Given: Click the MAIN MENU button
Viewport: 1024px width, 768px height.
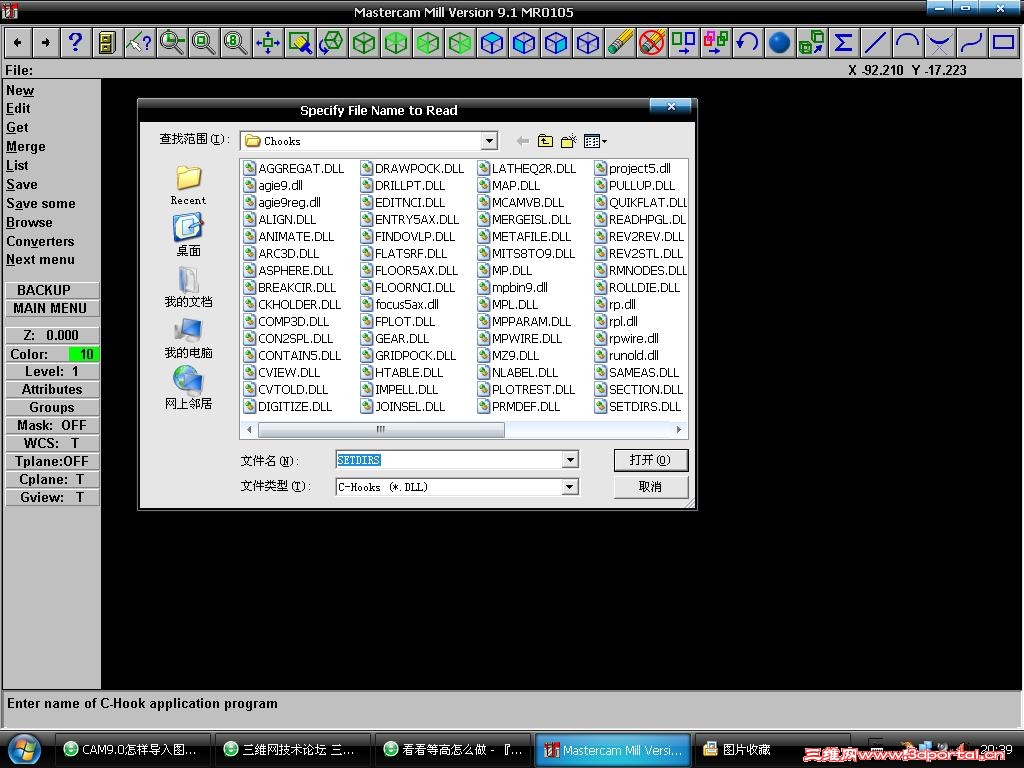Looking at the screenshot, I should coord(52,308).
